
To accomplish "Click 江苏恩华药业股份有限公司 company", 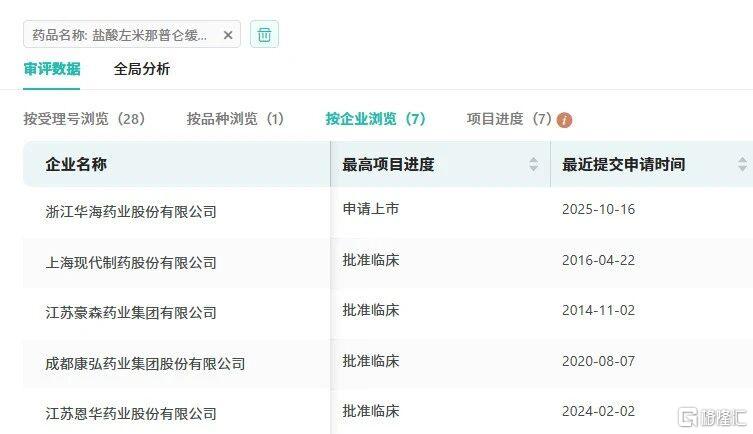I will click(131, 413).
